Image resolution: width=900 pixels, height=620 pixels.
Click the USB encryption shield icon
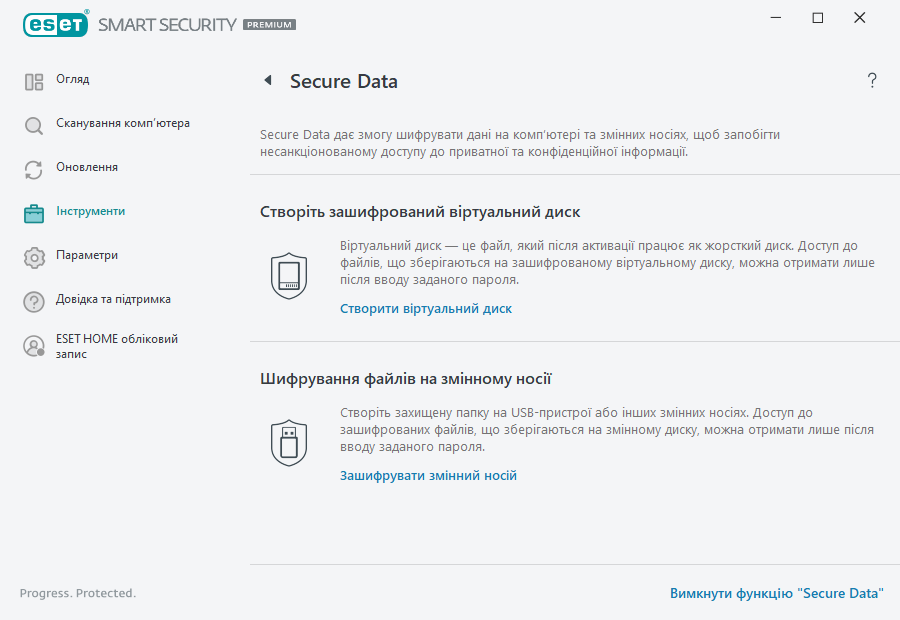point(289,441)
